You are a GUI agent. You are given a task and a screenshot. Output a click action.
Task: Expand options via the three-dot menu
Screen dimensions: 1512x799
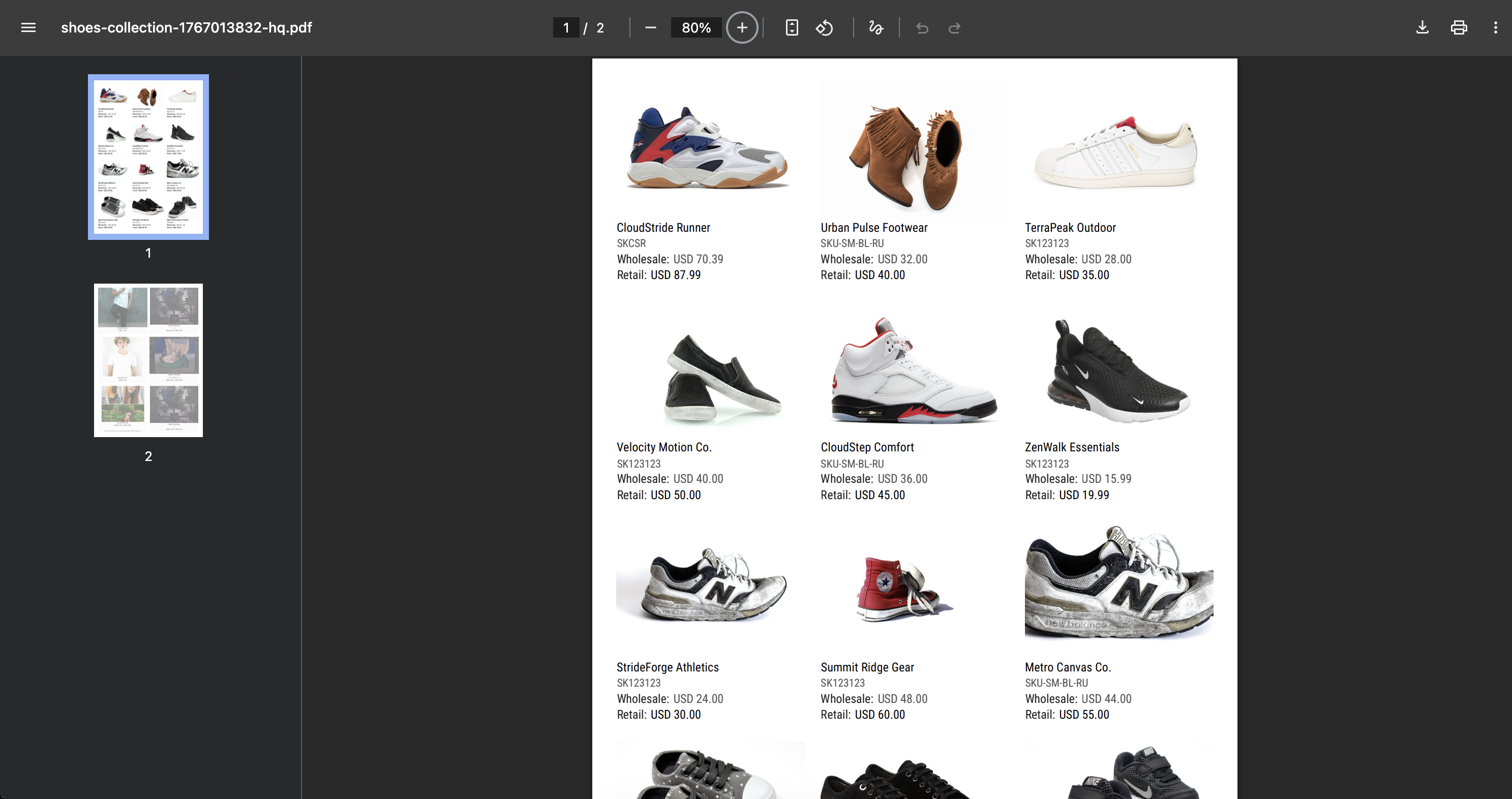click(1496, 27)
